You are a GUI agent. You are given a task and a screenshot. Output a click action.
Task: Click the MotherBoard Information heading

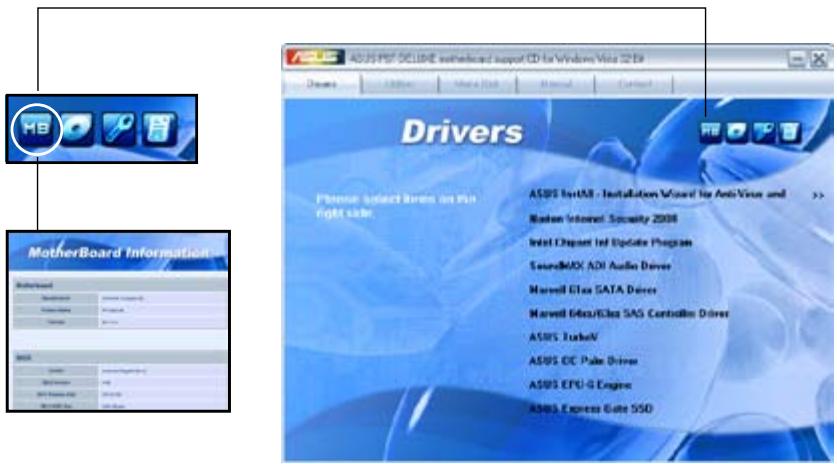(118, 253)
